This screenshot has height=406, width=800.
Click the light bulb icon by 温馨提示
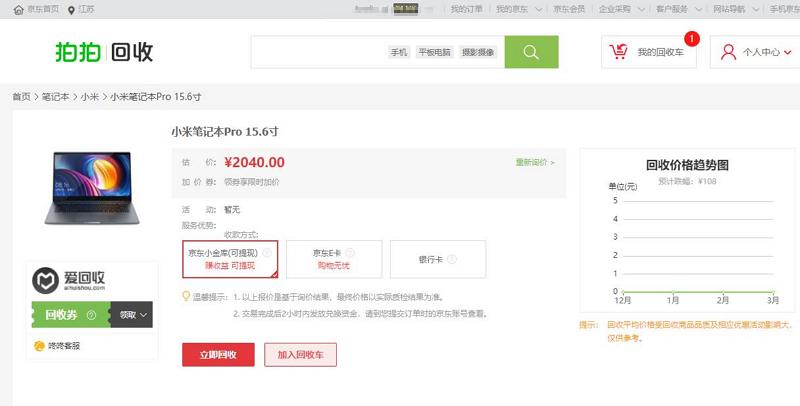[x=186, y=296]
